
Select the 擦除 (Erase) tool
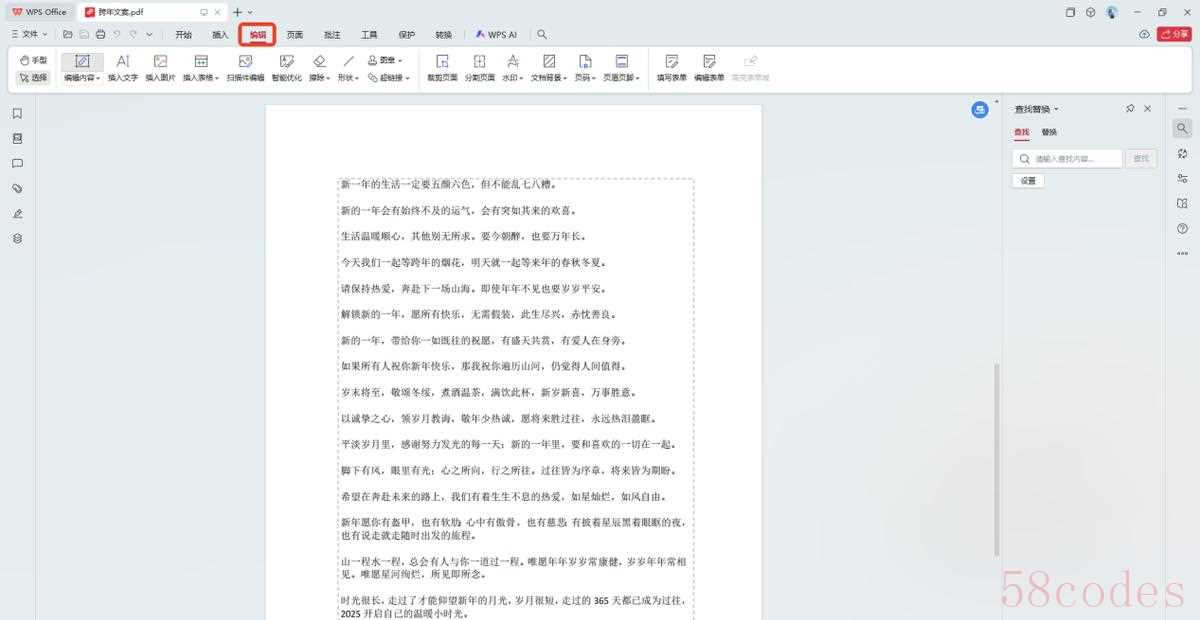(x=319, y=67)
